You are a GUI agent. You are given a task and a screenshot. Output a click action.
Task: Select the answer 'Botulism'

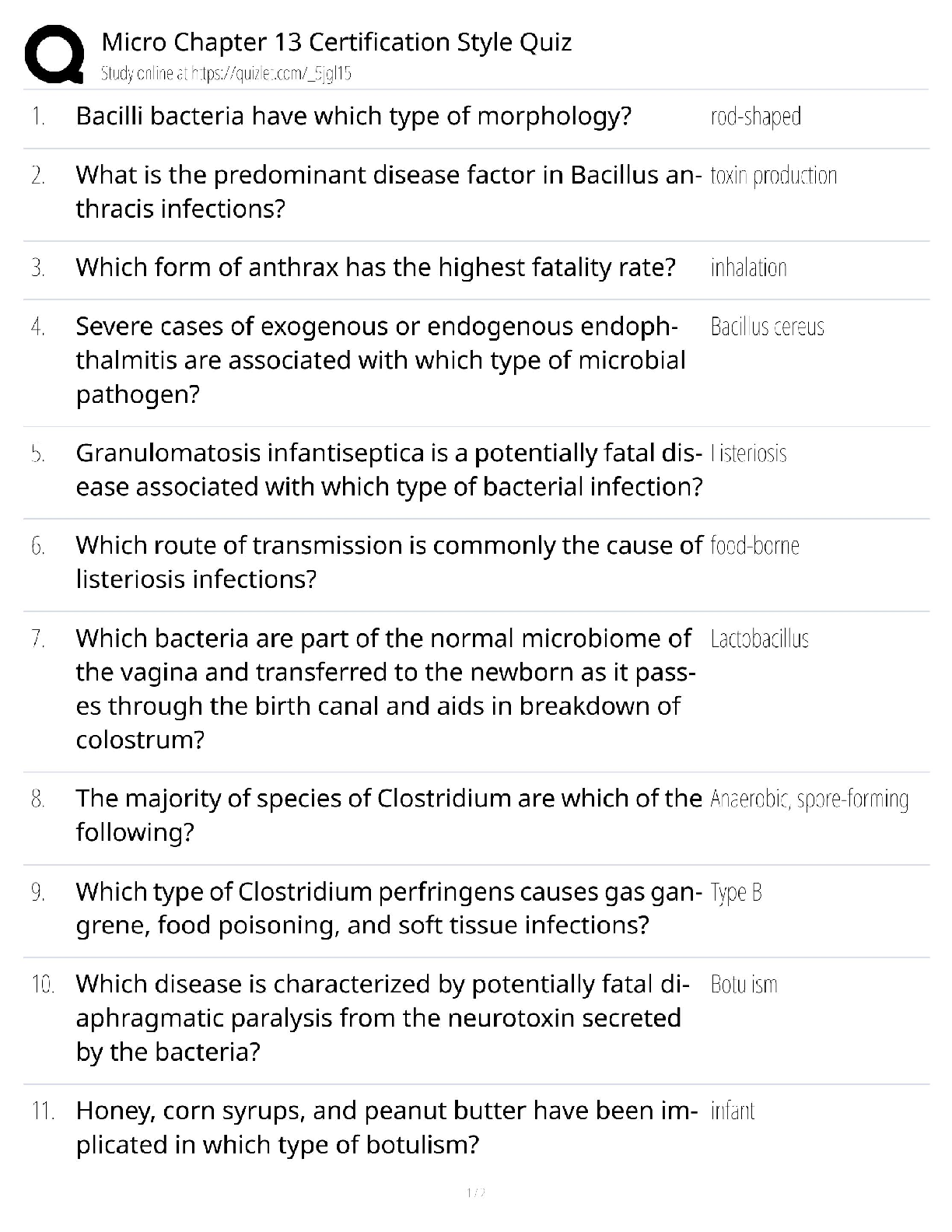744,985
